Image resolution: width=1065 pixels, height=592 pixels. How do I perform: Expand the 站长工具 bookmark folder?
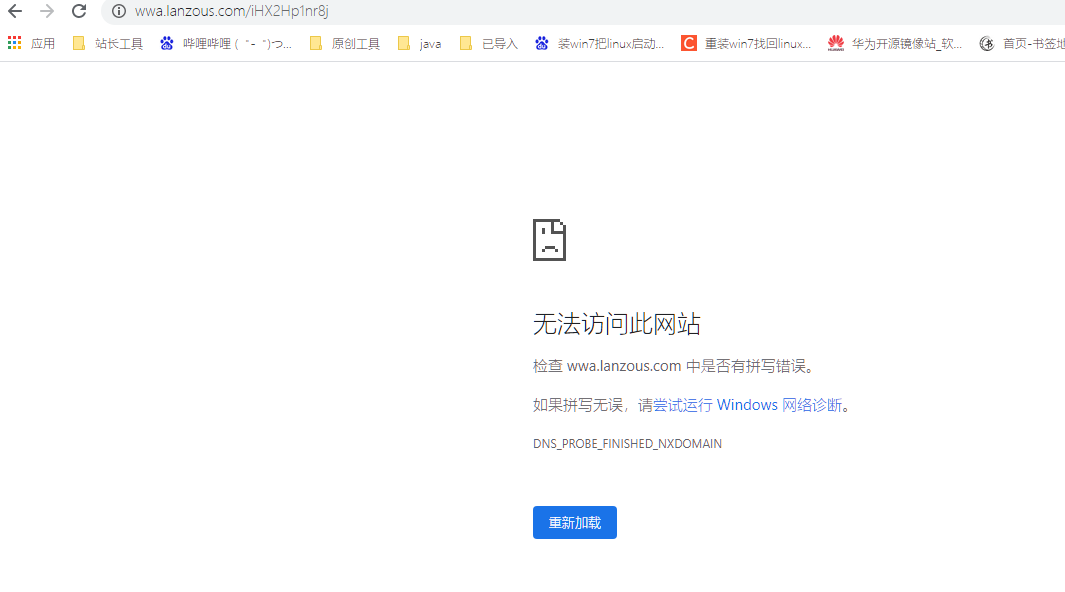click(x=108, y=43)
